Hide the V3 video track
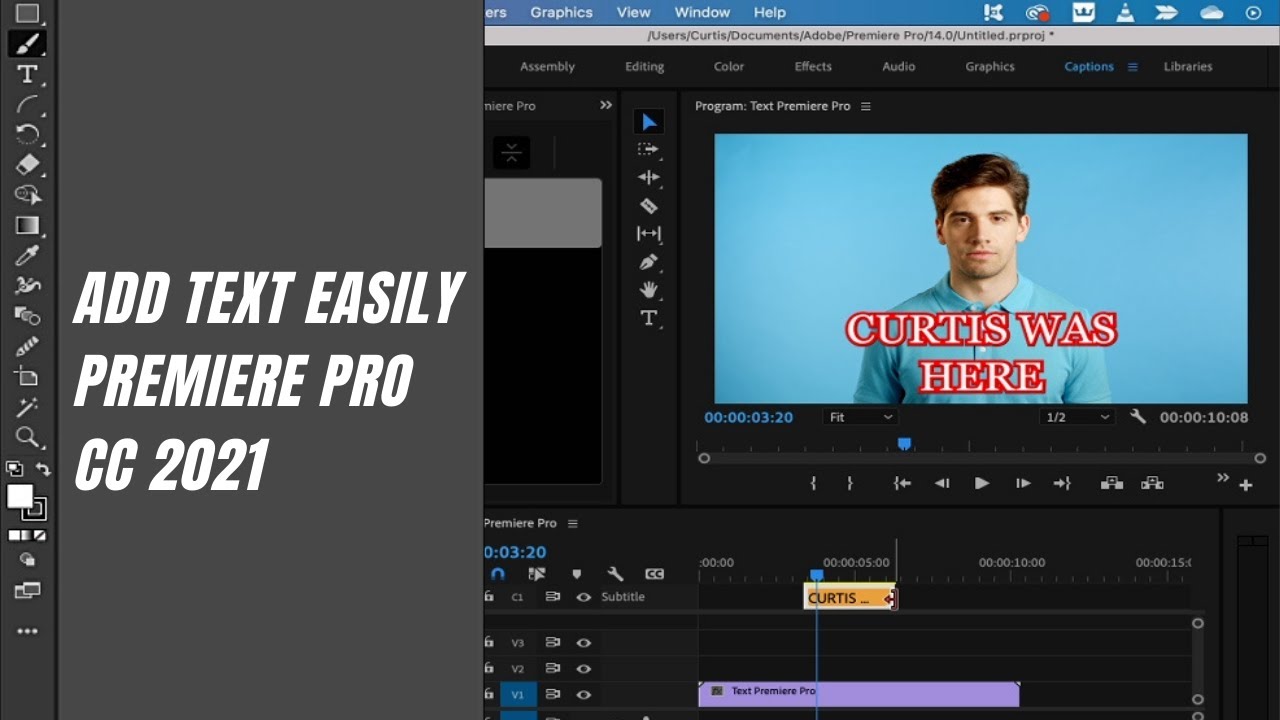1280x720 pixels. pos(584,643)
